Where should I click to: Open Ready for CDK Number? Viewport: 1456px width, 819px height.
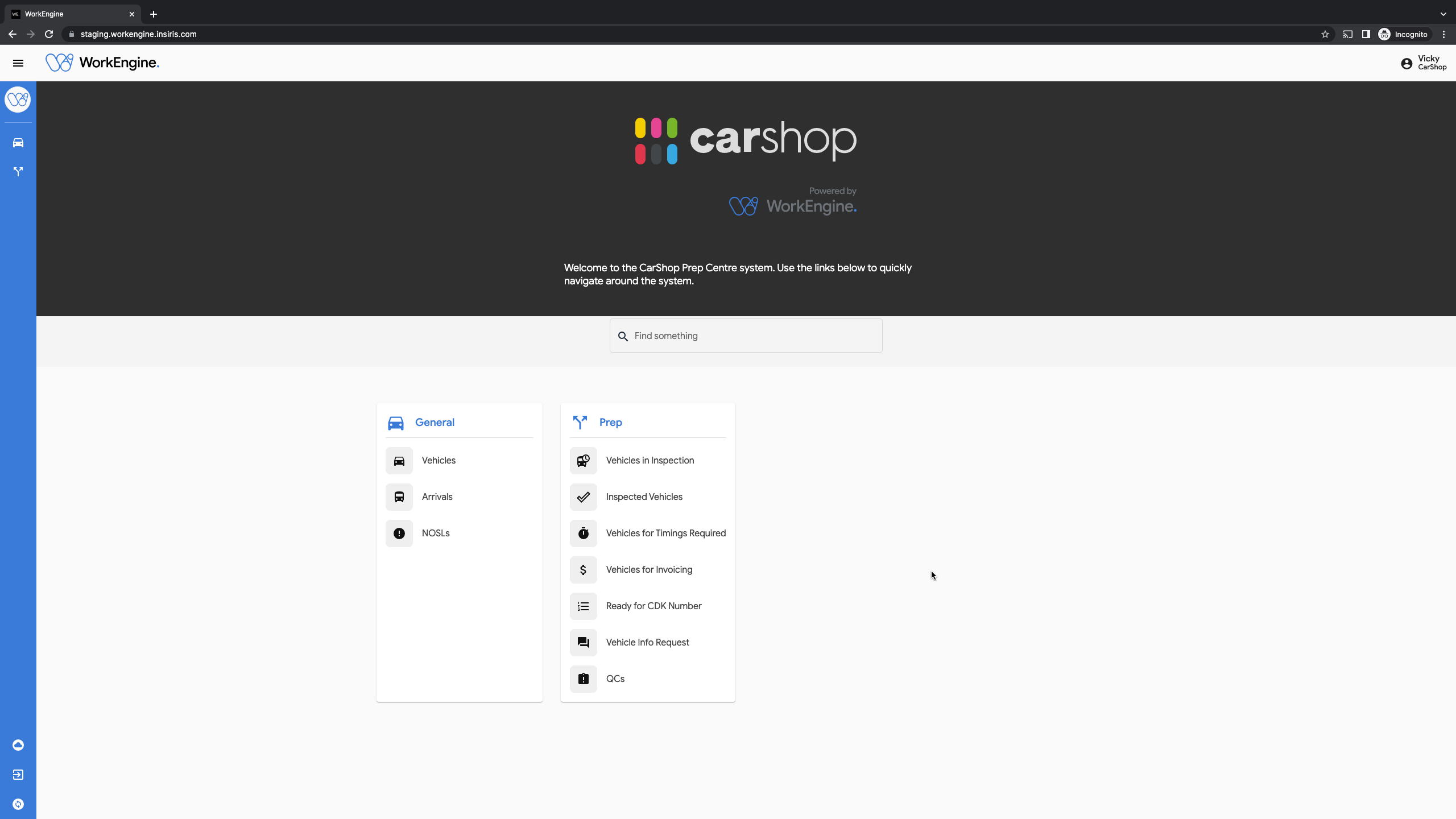click(653, 606)
